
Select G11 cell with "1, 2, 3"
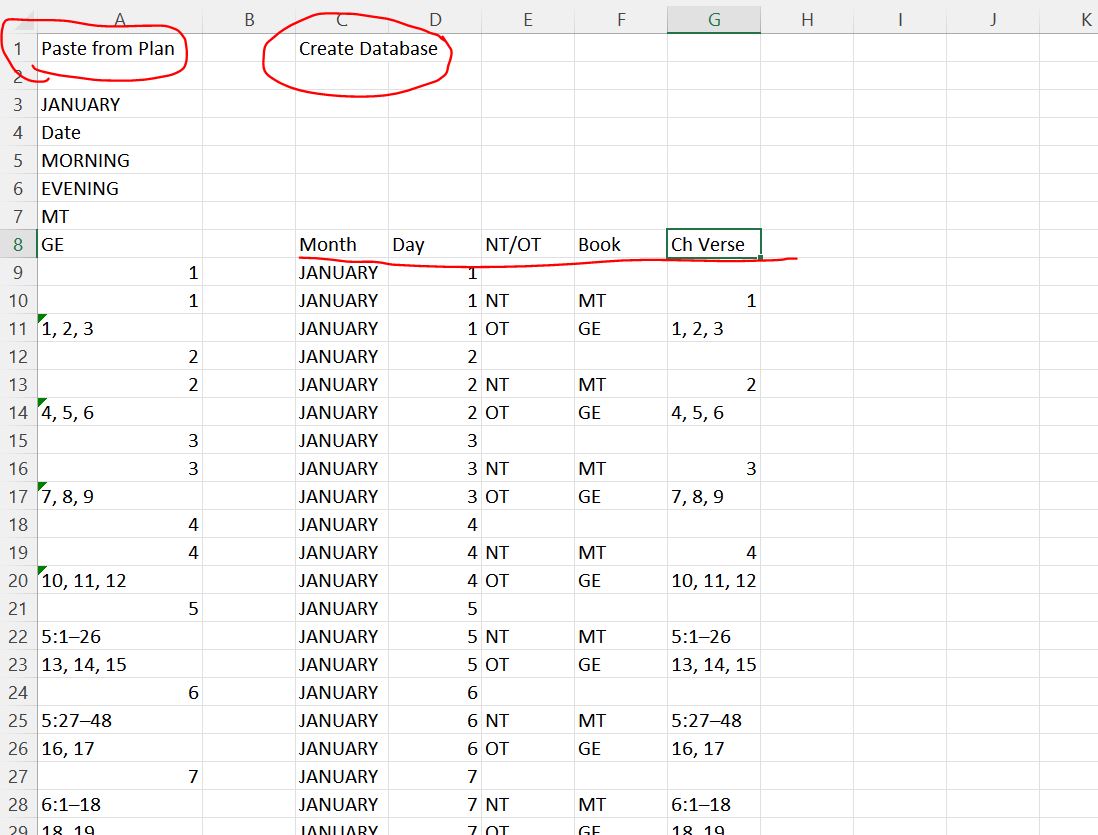(x=714, y=329)
